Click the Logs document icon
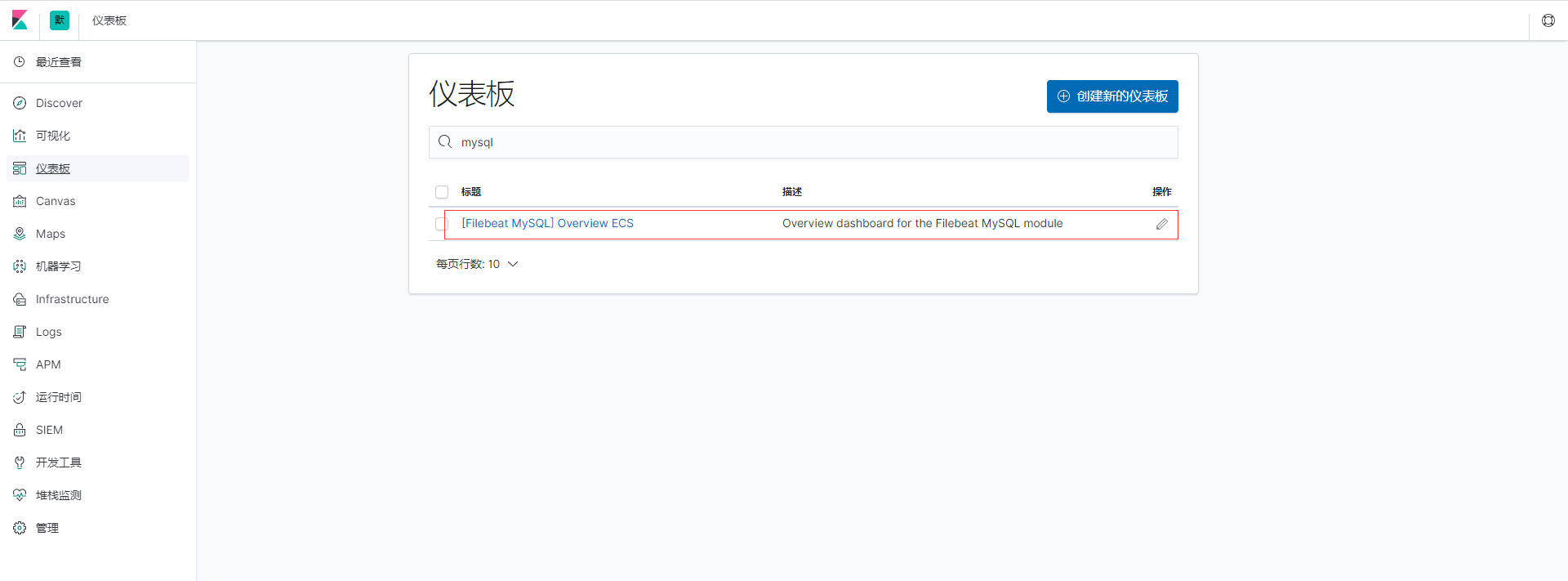The image size is (1568, 581). pos(20,332)
